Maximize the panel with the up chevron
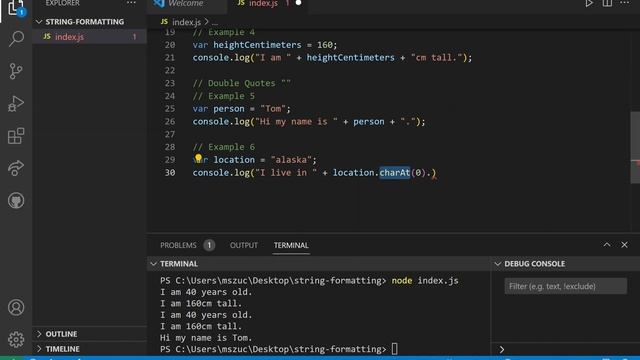 [x=607, y=244]
